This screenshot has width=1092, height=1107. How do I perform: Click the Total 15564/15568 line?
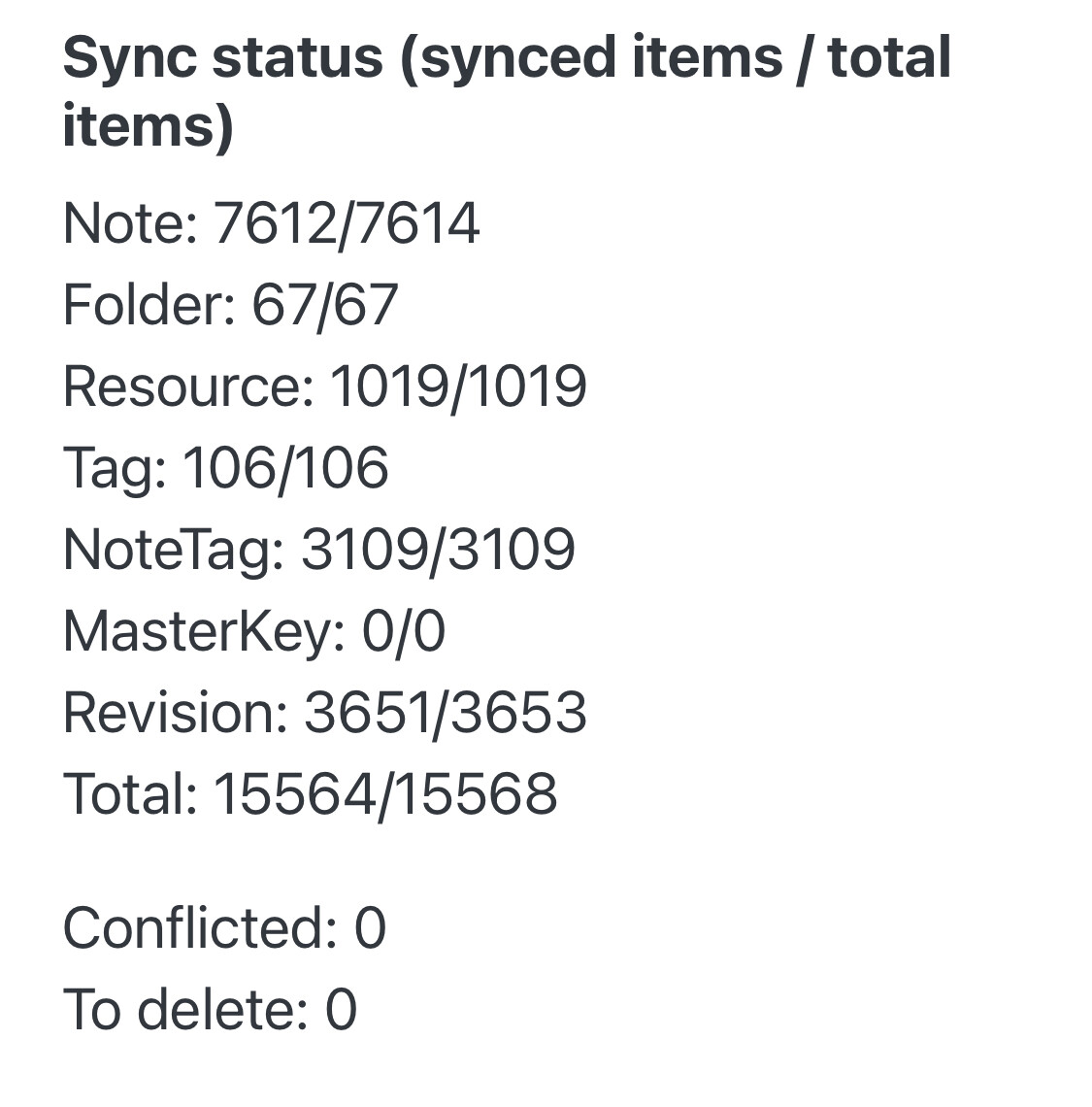click(311, 794)
